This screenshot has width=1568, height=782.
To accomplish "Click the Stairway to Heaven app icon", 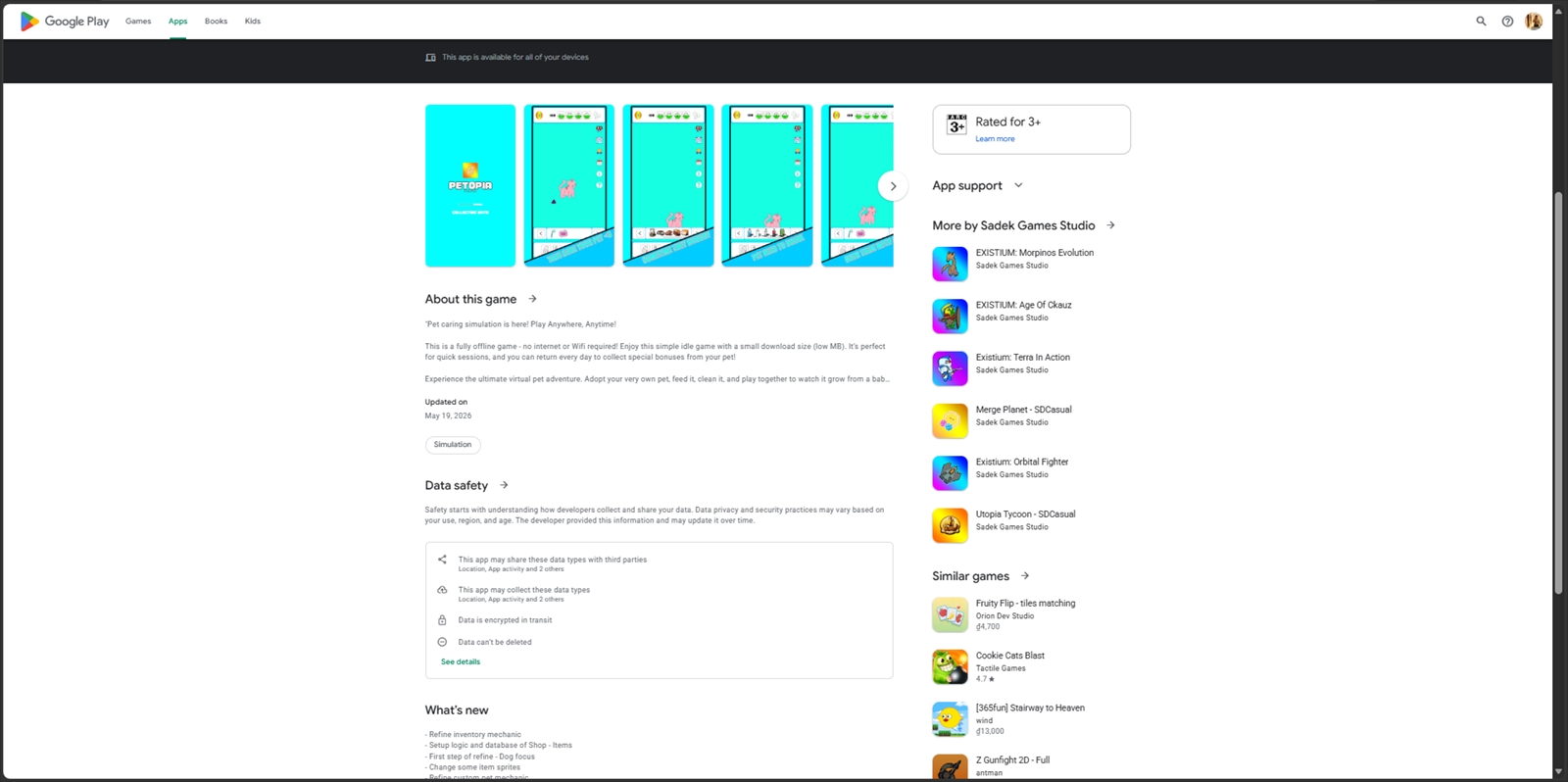I will [950, 719].
